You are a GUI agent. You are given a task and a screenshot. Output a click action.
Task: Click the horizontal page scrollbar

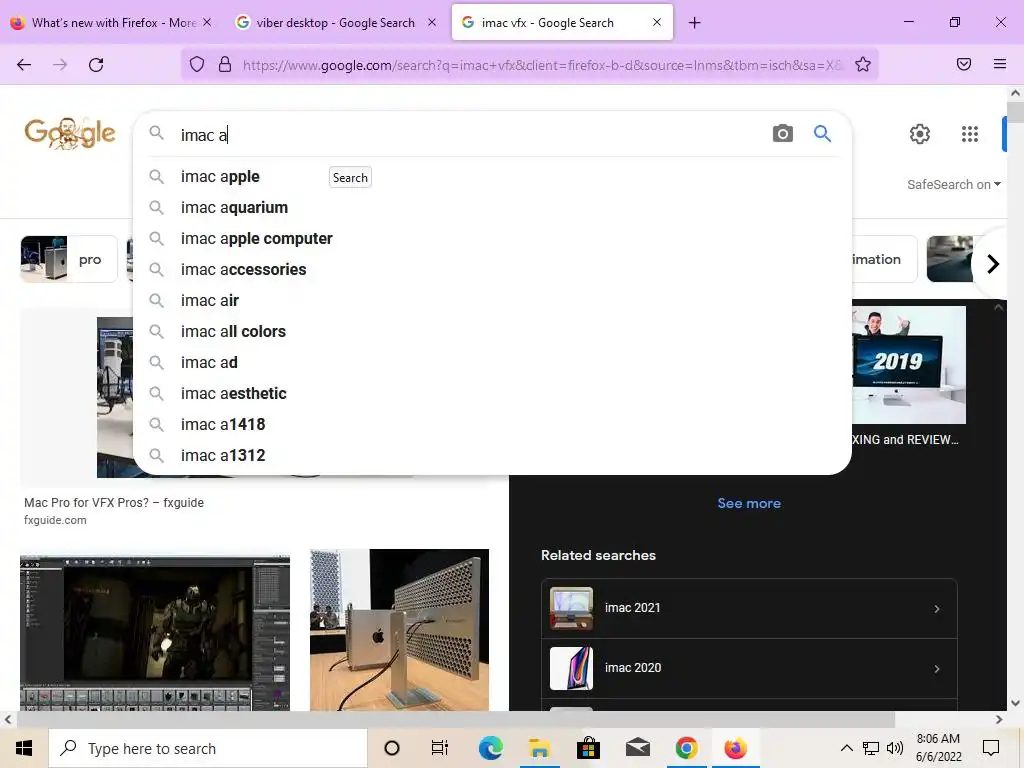[x=455, y=720]
